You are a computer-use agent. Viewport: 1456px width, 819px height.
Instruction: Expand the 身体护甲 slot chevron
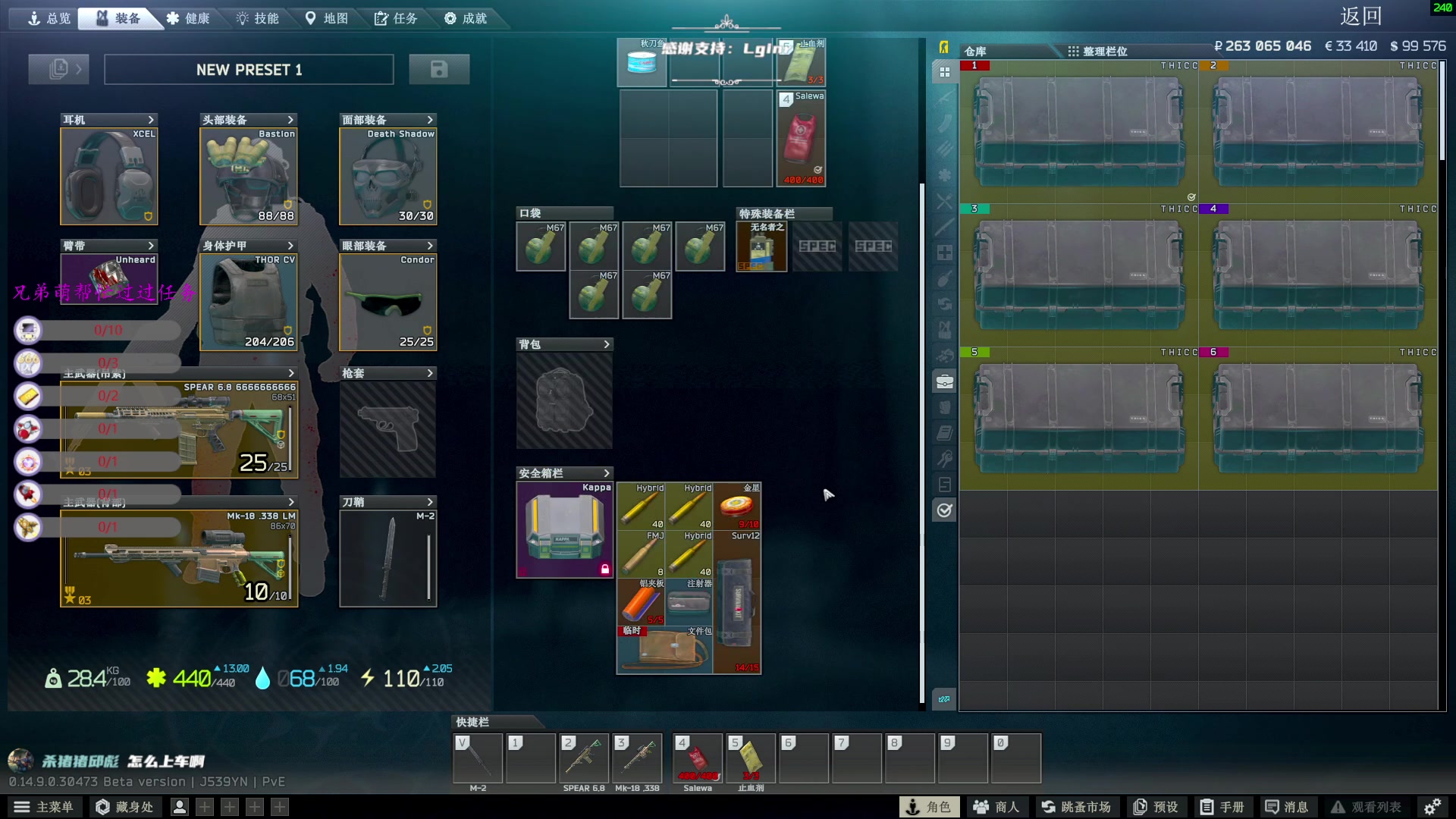tap(290, 246)
